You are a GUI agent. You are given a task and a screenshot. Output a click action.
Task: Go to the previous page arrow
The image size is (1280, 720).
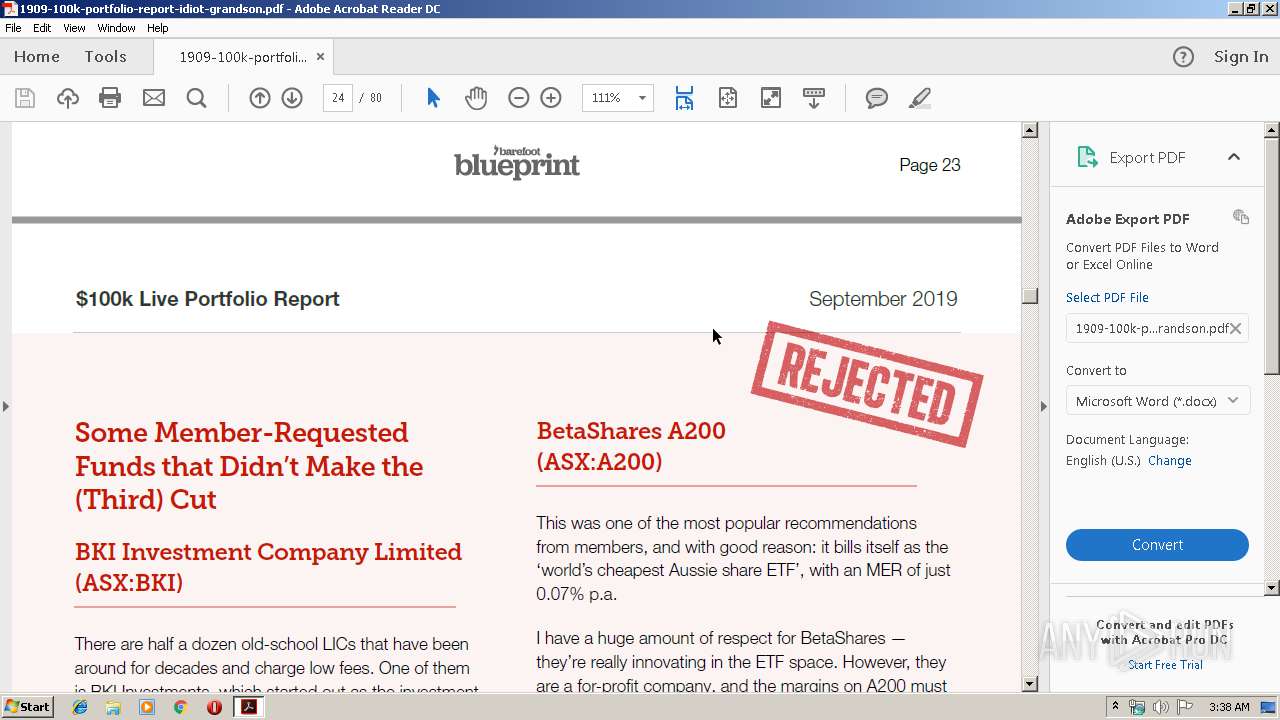pyautogui.click(x=260, y=98)
